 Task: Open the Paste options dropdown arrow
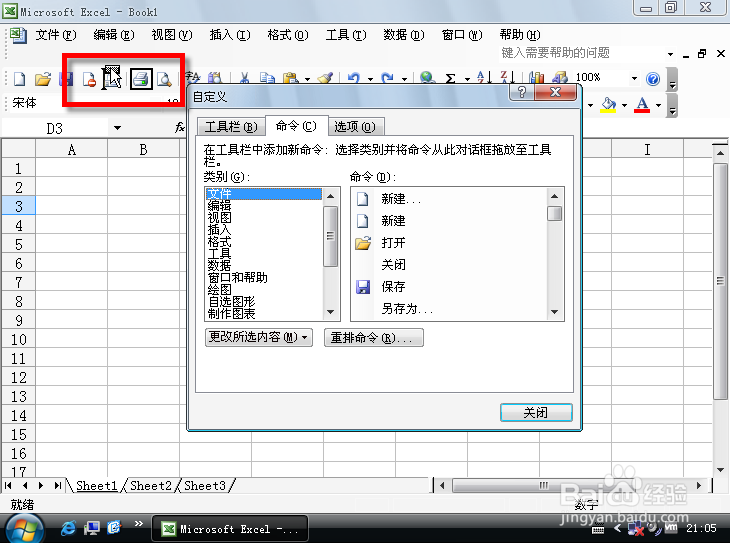308,79
